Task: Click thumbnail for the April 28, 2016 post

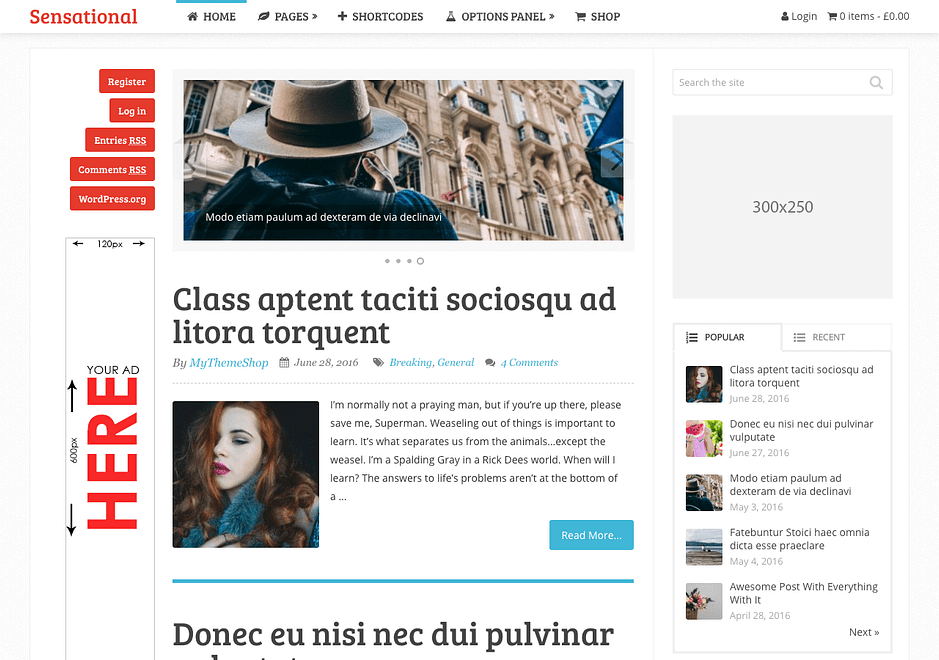Action: 704,601
